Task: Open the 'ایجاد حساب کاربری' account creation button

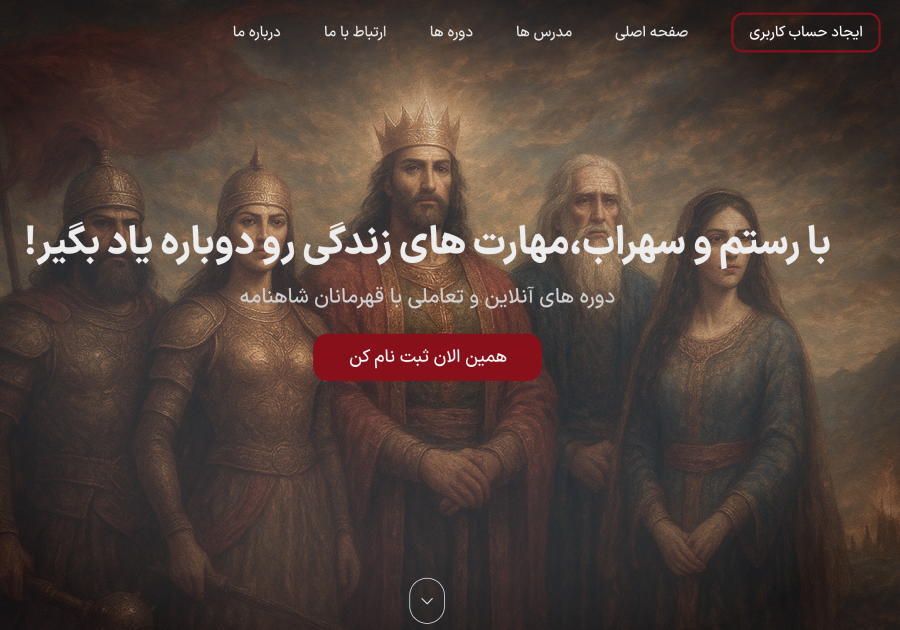Action: tap(805, 32)
